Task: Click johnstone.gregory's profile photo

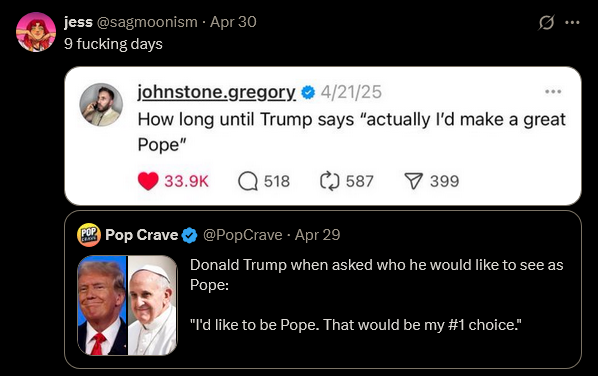Action: [101, 104]
